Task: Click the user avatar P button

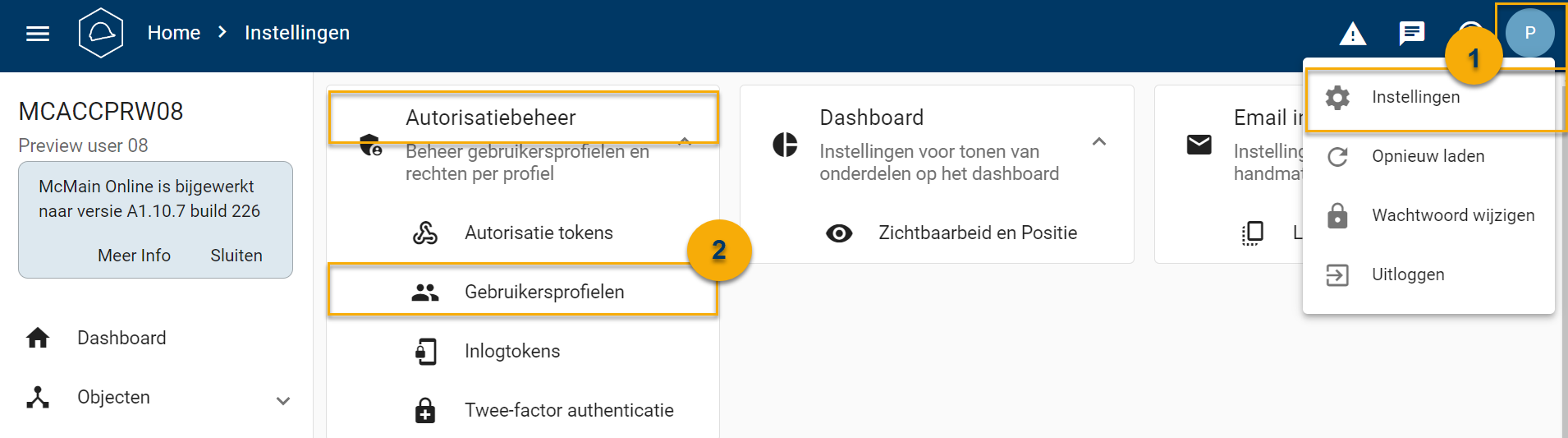Action: pyautogui.click(x=1529, y=33)
